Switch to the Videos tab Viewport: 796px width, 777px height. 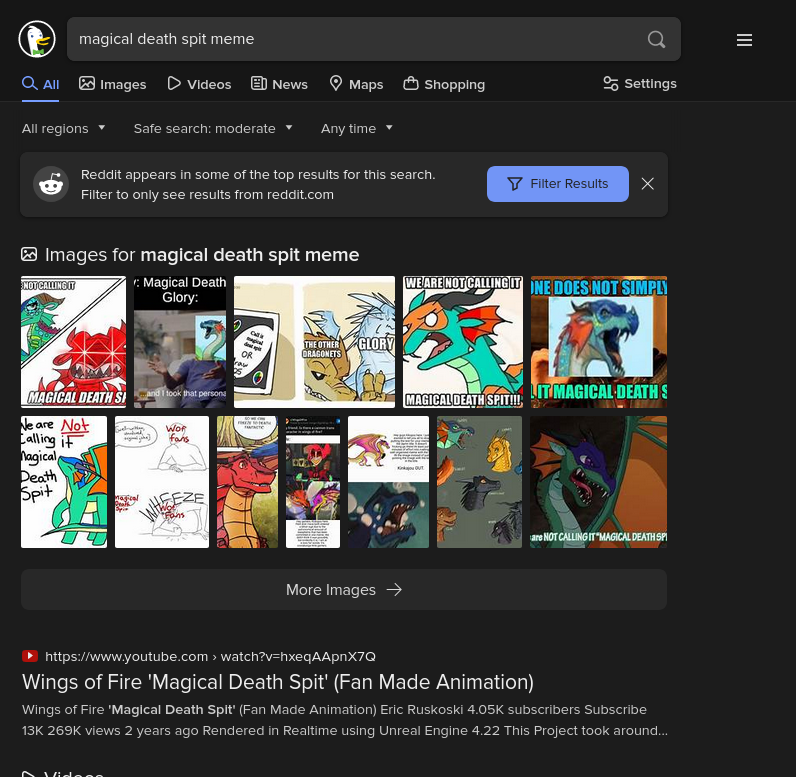[x=199, y=84]
